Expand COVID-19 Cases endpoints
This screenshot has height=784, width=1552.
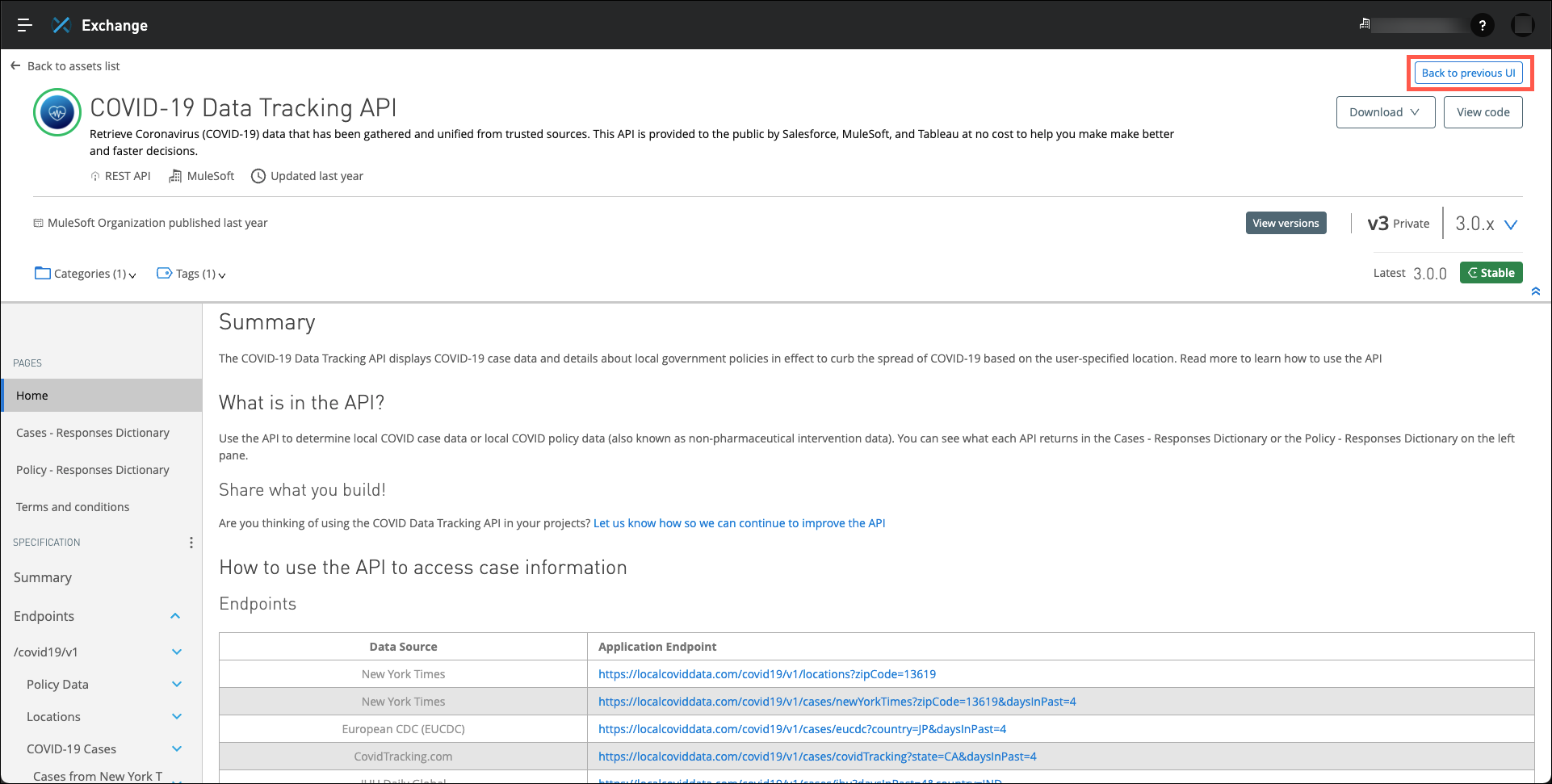click(177, 748)
